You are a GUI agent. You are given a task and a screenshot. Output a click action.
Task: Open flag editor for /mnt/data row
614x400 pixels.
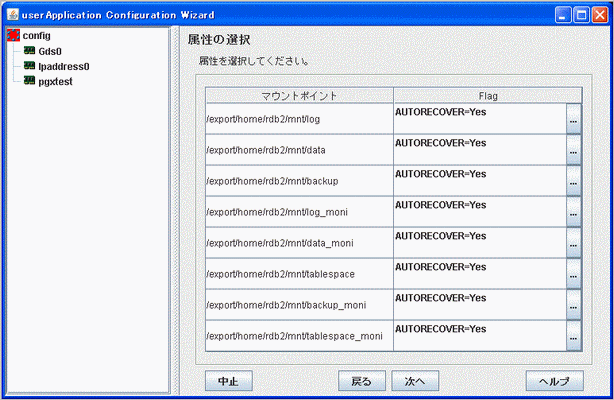(x=573, y=150)
